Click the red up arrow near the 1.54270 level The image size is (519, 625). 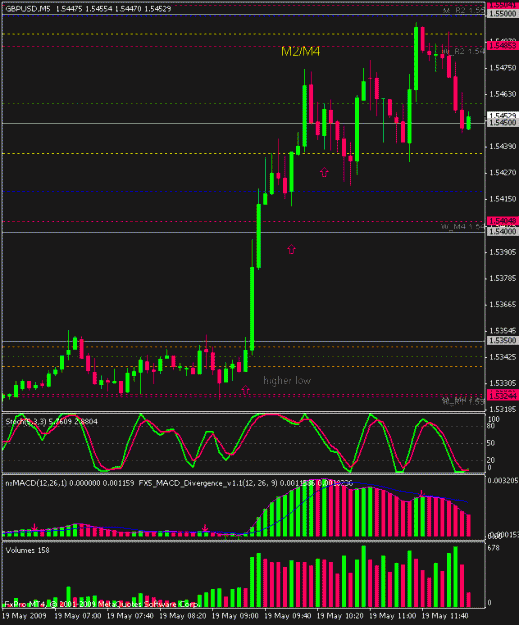pyautogui.click(x=324, y=172)
